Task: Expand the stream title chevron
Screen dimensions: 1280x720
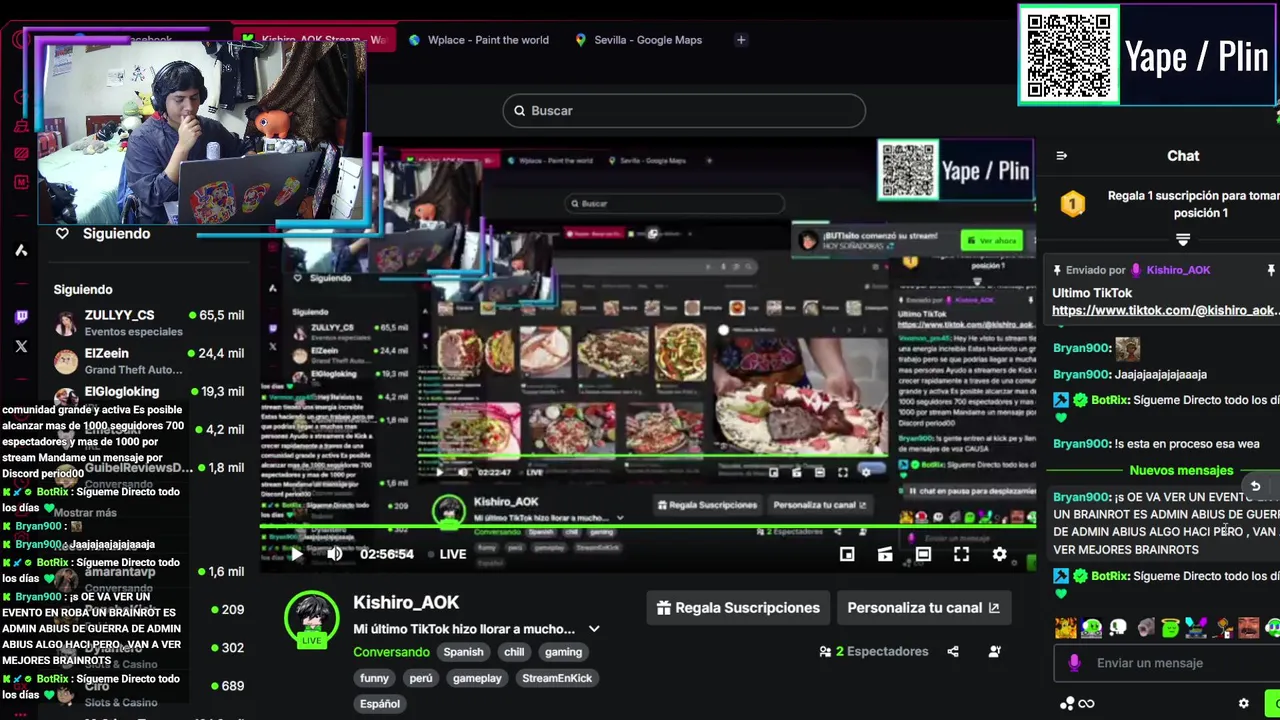Action: pyautogui.click(x=594, y=629)
